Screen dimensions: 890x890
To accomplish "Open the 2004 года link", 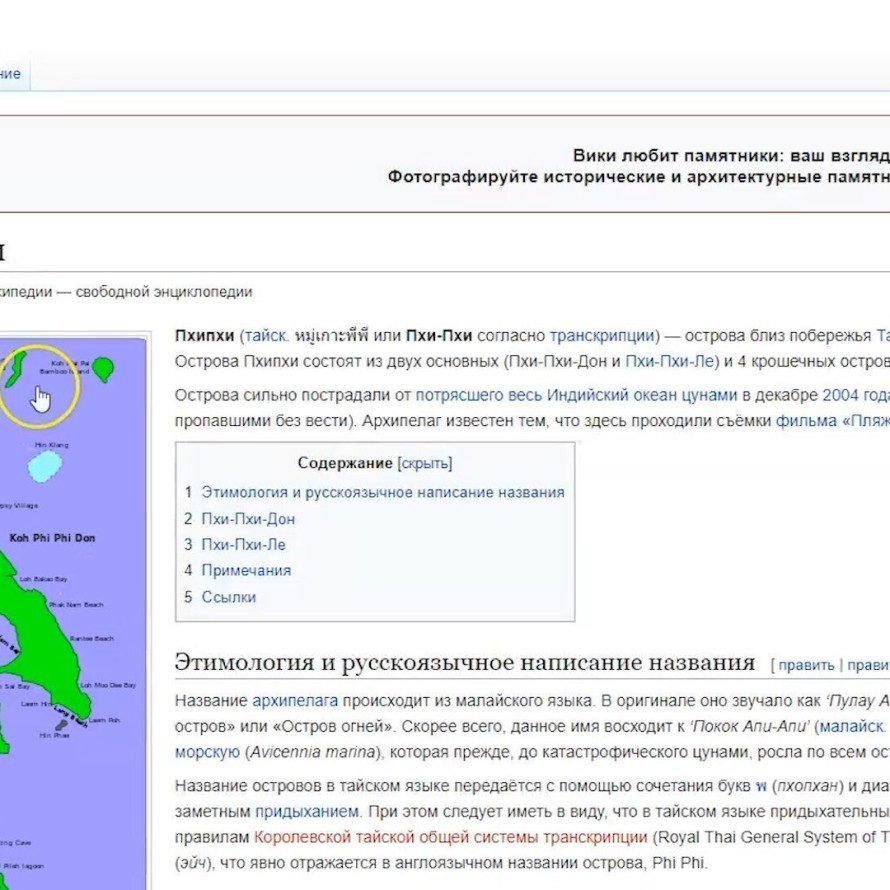I will [x=855, y=395].
